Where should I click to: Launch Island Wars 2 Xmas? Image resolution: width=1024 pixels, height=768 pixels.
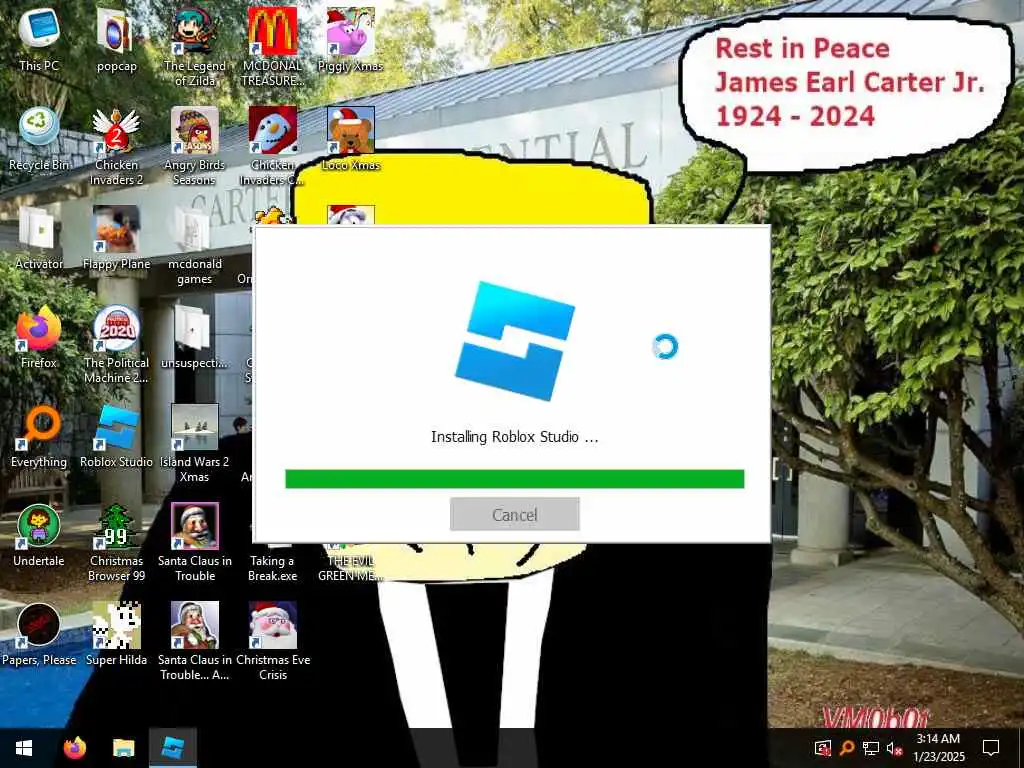tap(195, 444)
